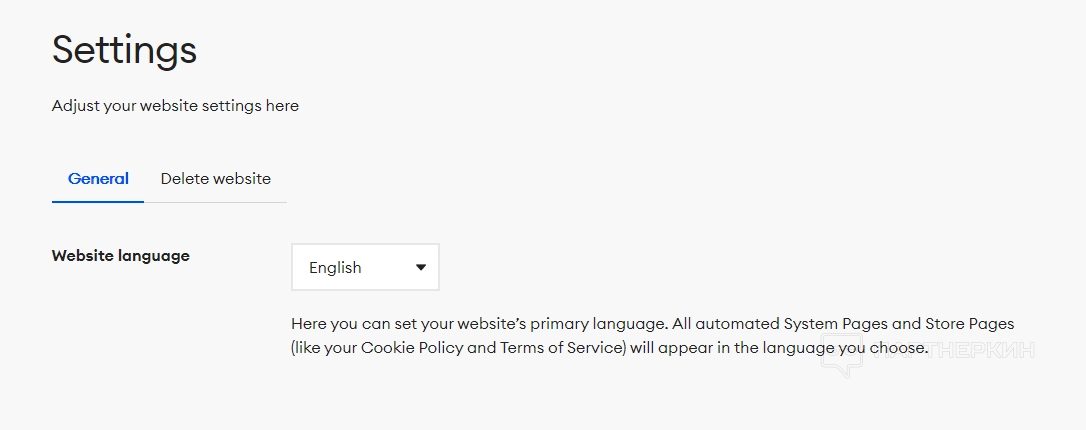
Task: Click 'System Pages' in the description text
Action: [834, 324]
